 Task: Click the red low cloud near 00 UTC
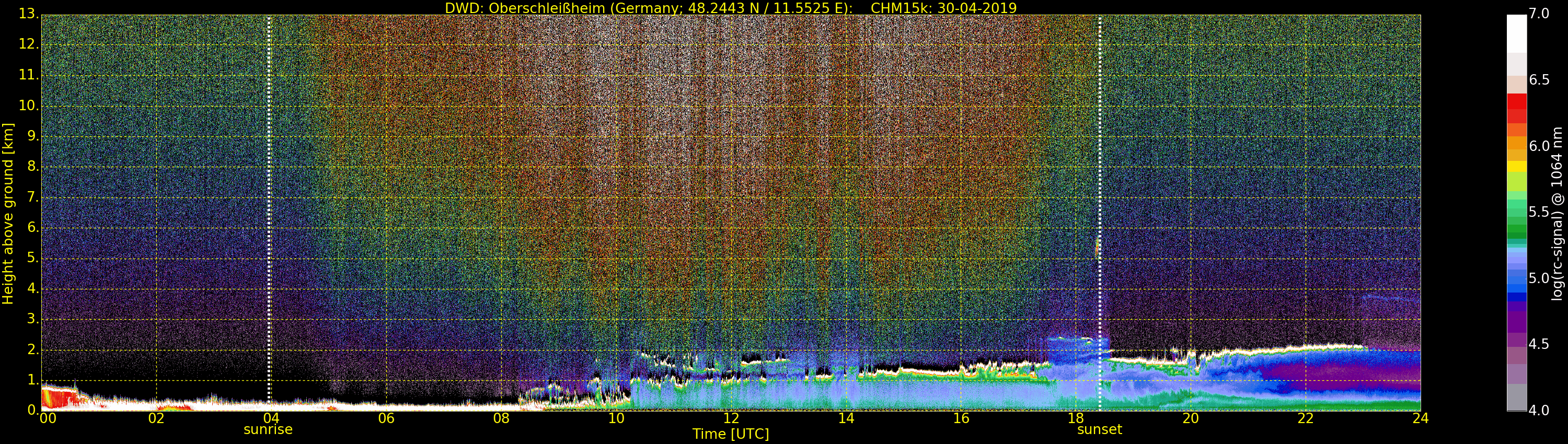tap(59, 399)
